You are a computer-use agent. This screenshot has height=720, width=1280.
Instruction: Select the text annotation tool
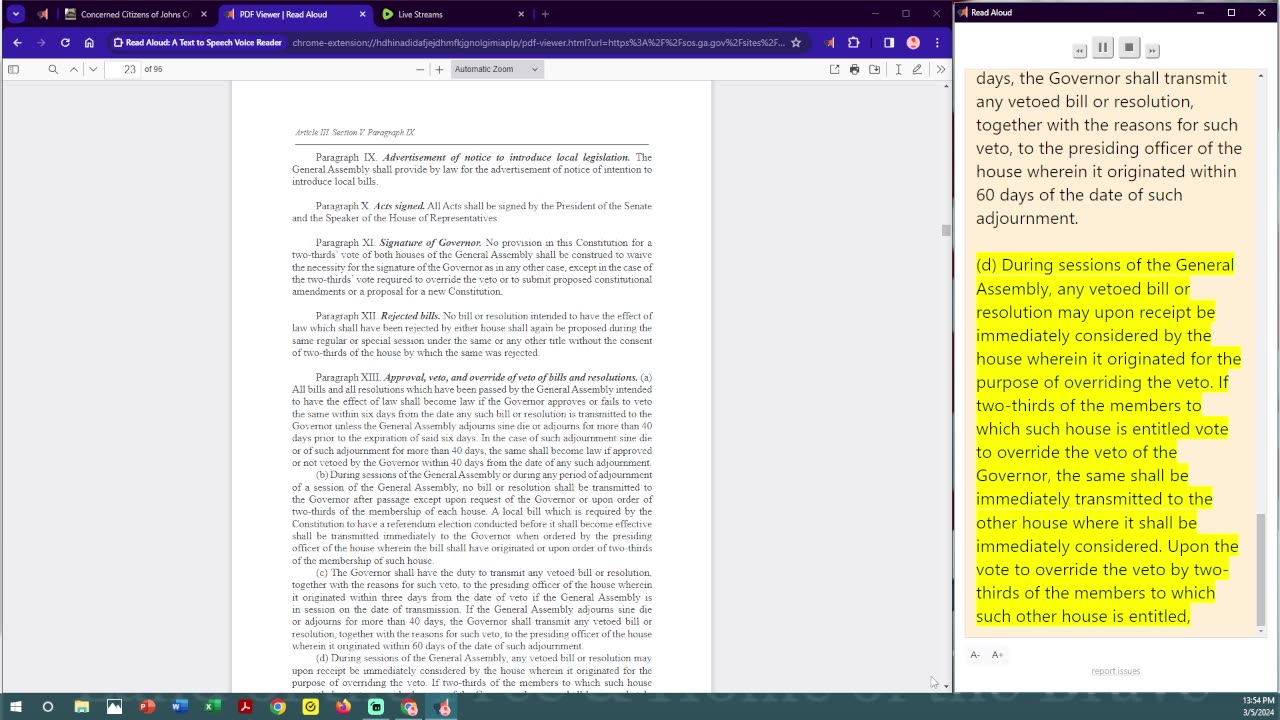coord(898,69)
